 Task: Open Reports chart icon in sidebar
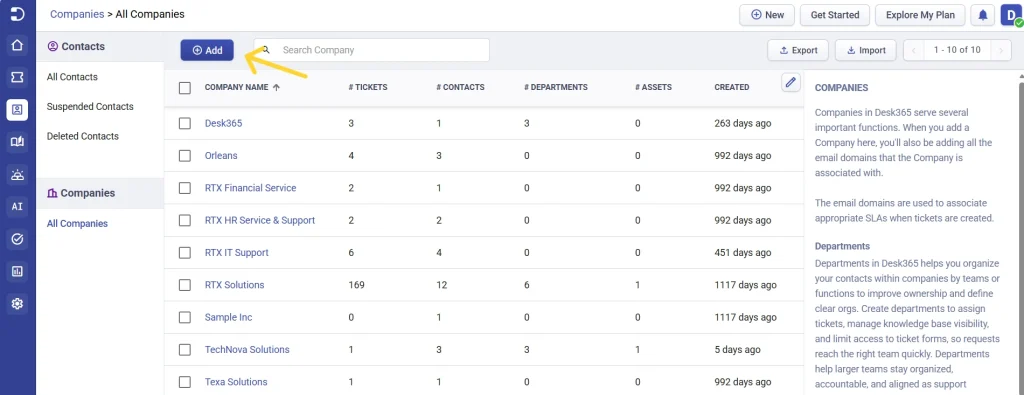tap(18, 271)
